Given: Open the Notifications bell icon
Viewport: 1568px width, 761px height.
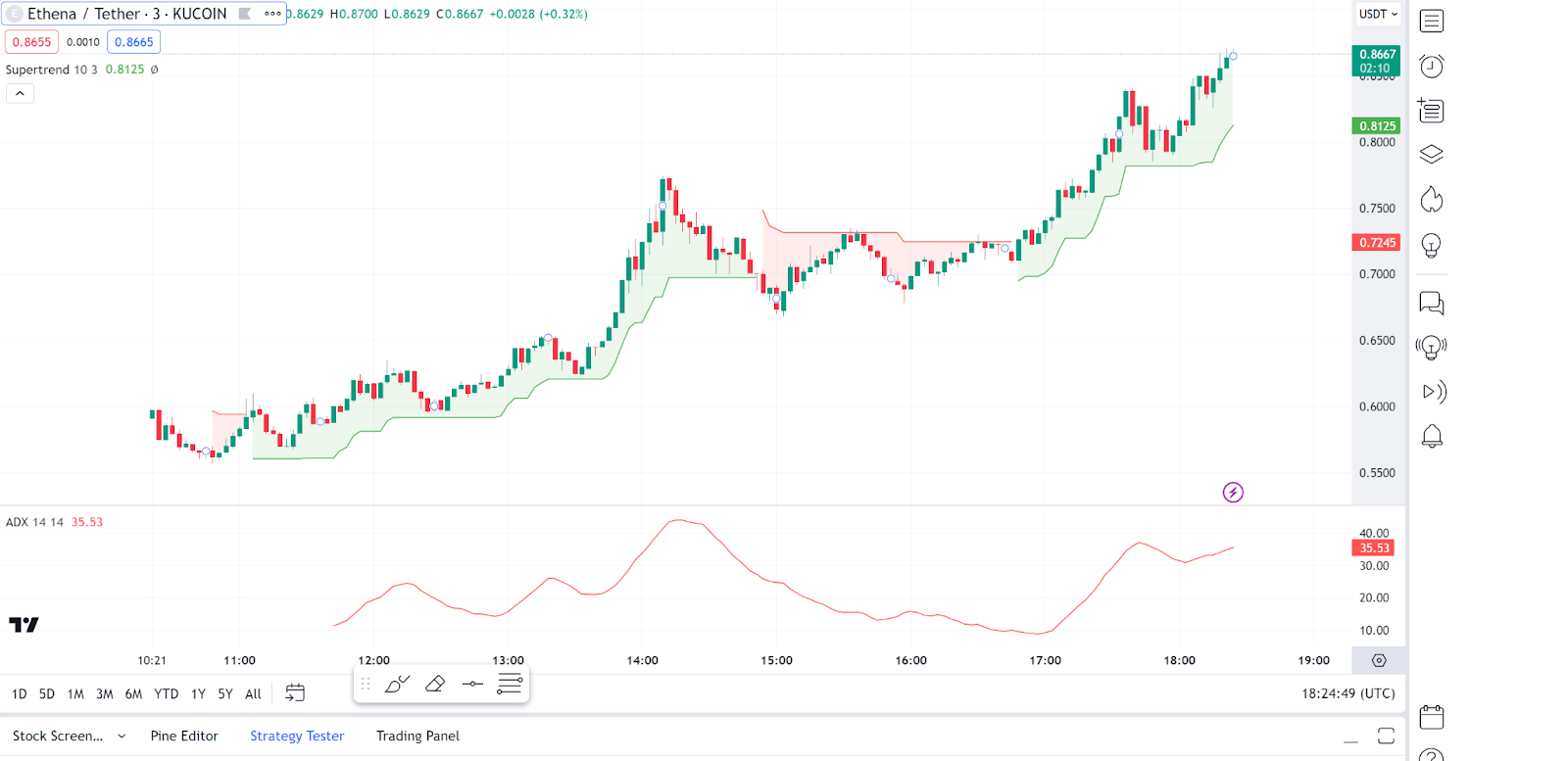Looking at the screenshot, I should [x=1432, y=436].
